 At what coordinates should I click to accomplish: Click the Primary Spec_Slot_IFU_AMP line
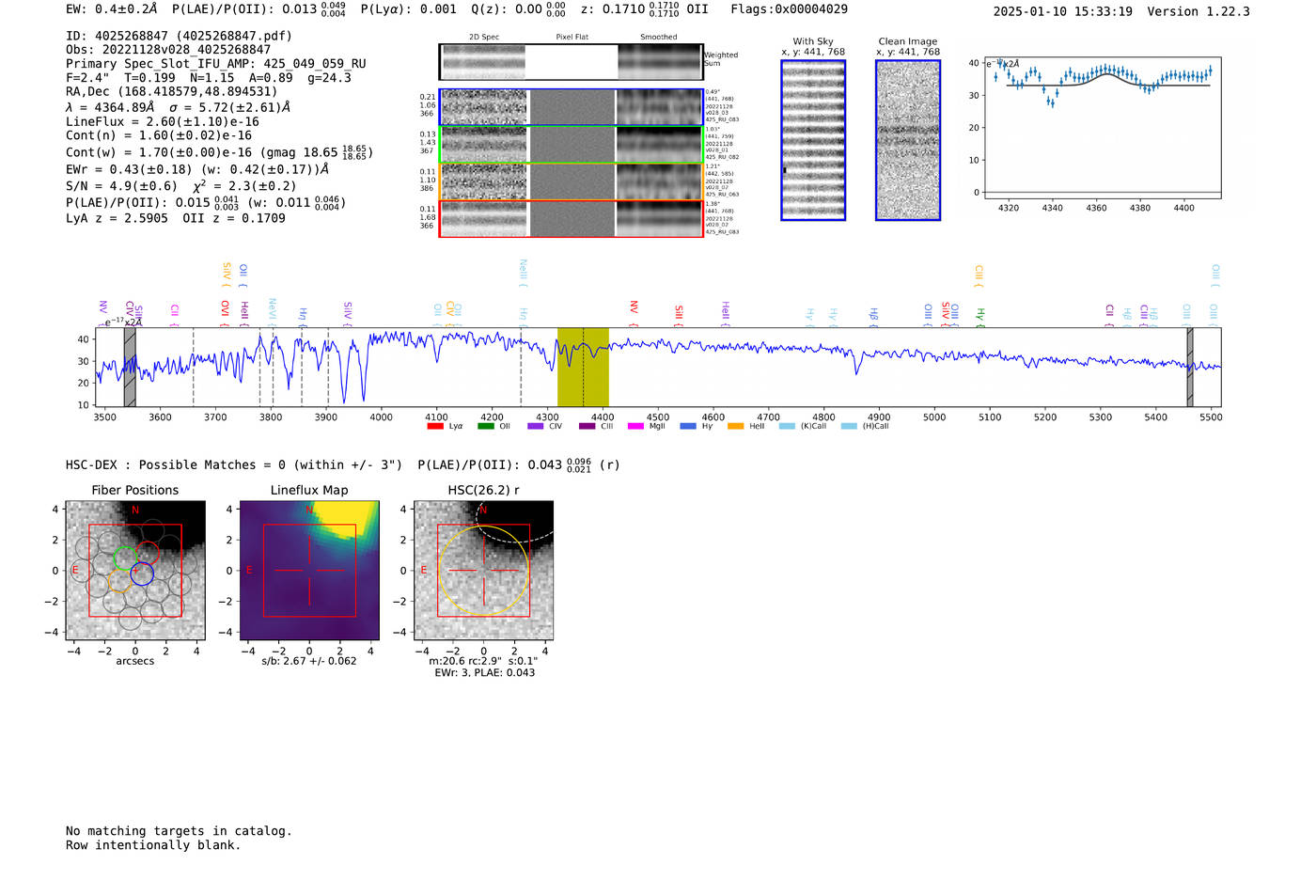coord(216,64)
